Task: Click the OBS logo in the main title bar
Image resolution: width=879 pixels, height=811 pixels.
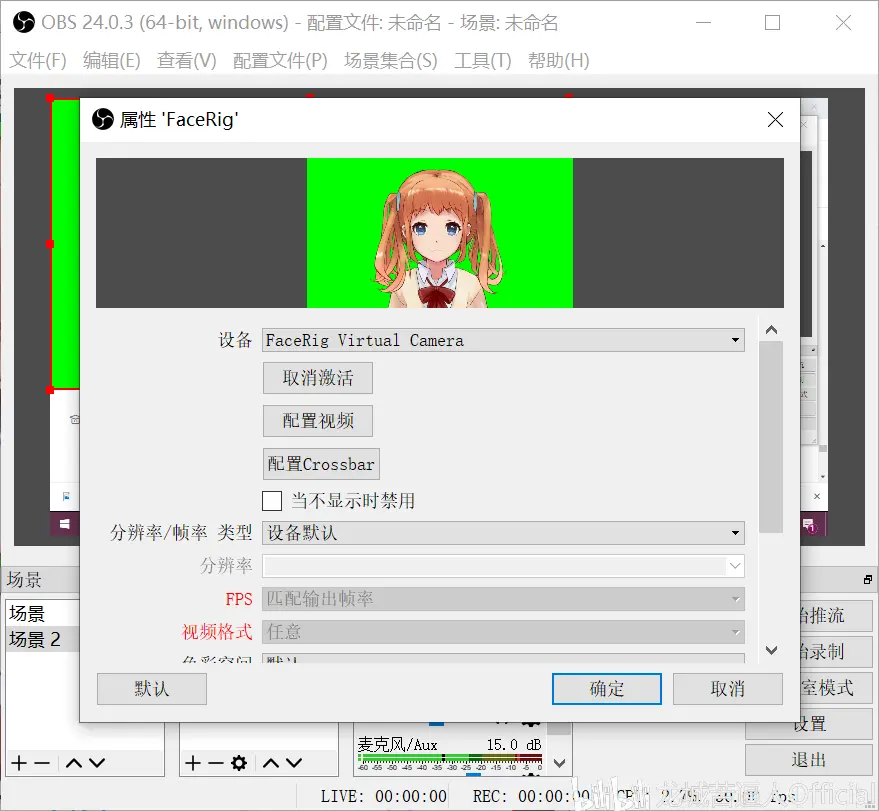Action: pyautogui.click(x=24, y=22)
